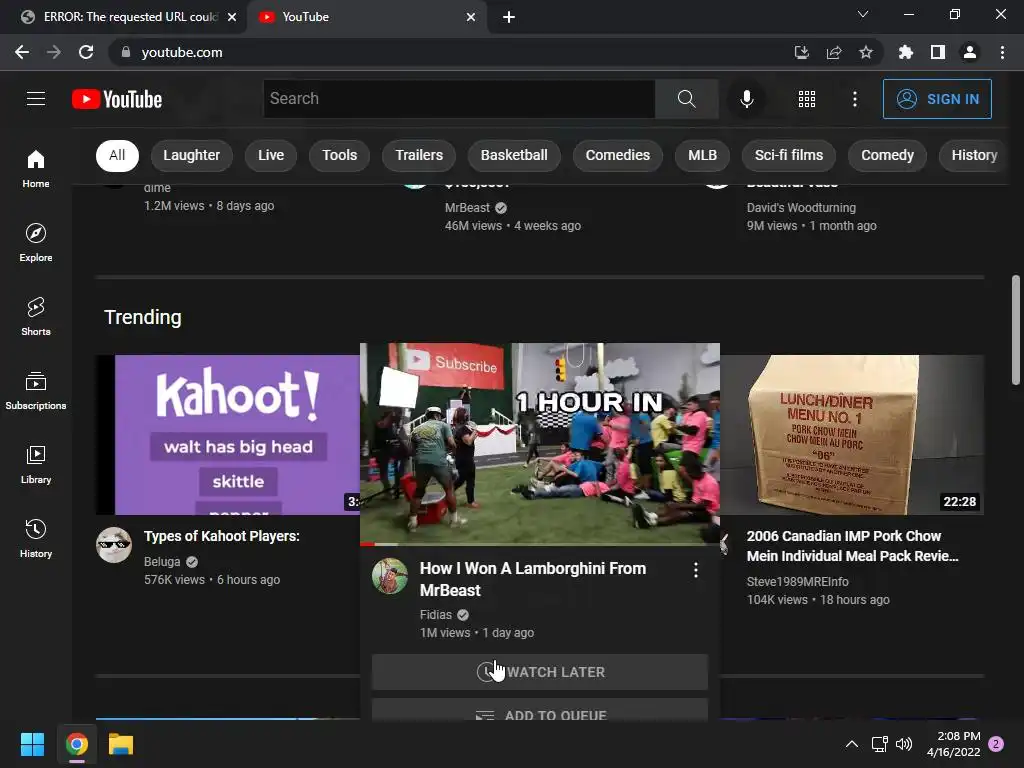1024x768 pixels.
Task: Open YouTube settings three-dot menu
Action: click(854, 99)
